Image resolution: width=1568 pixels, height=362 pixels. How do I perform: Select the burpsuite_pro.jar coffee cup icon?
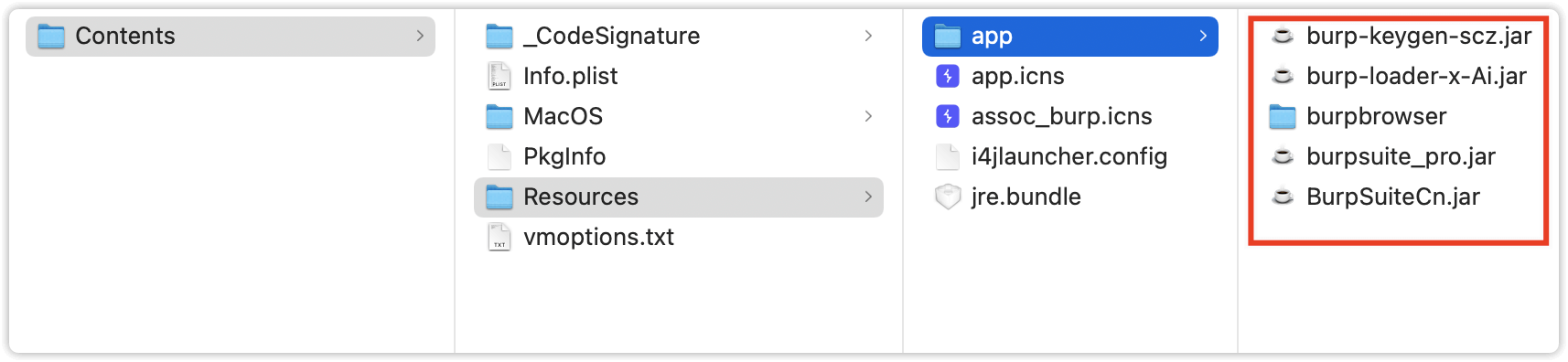tap(1283, 156)
